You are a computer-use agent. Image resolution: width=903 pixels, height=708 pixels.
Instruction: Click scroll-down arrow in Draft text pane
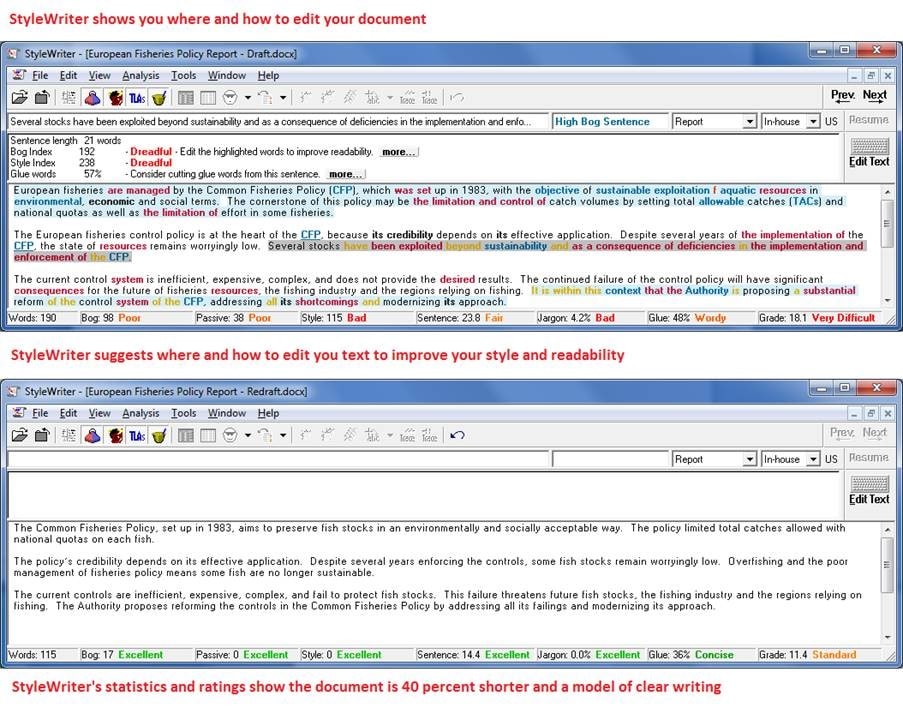pos(887,301)
